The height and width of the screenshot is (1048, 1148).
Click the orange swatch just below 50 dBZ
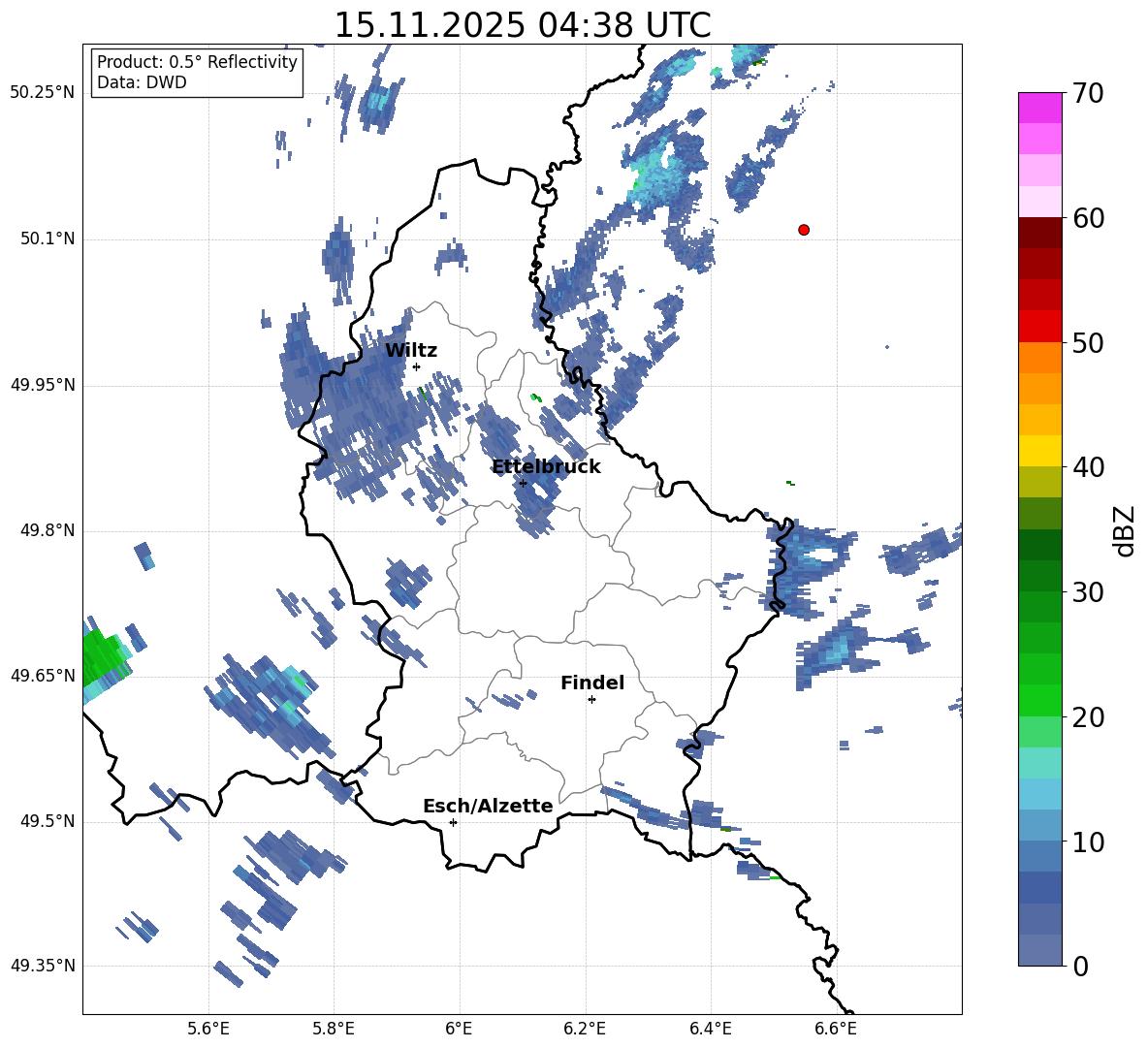pyautogui.click(x=1039, y=358)
